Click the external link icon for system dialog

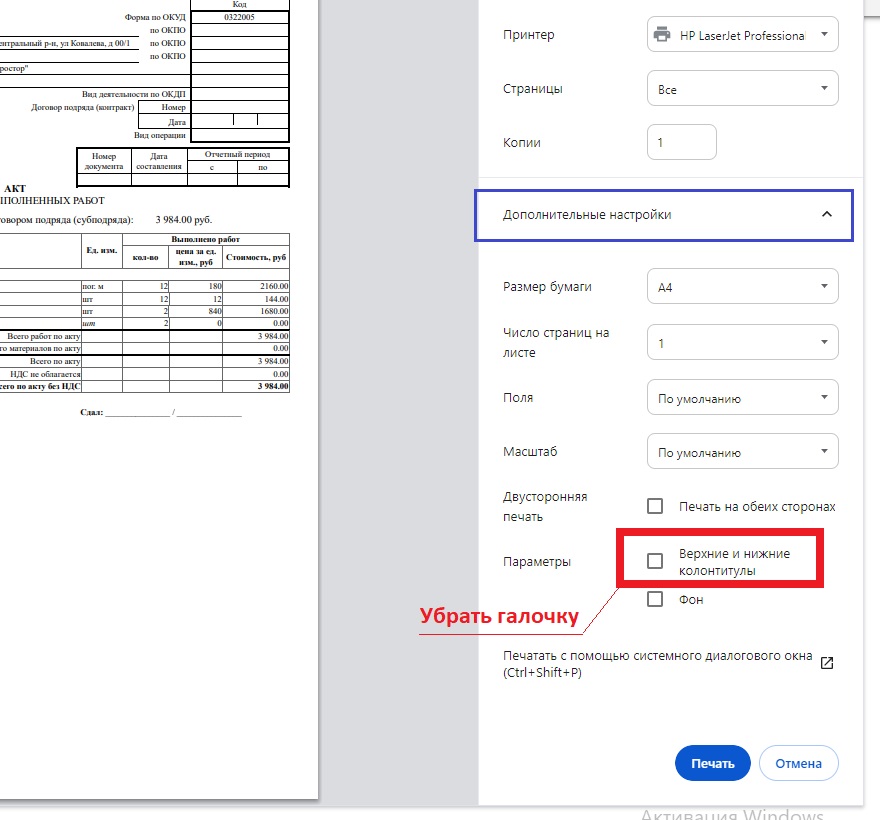coord(826,663)
